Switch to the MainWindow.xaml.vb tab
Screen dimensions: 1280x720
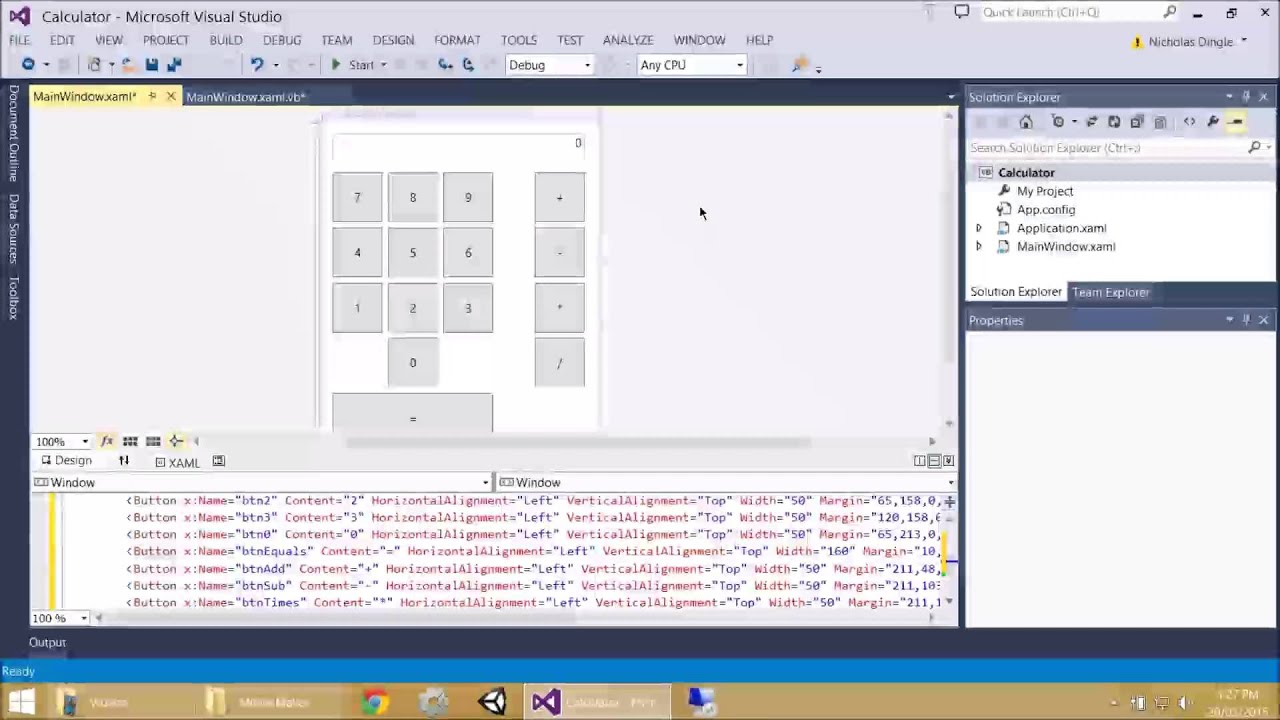[x=245, y=97]
